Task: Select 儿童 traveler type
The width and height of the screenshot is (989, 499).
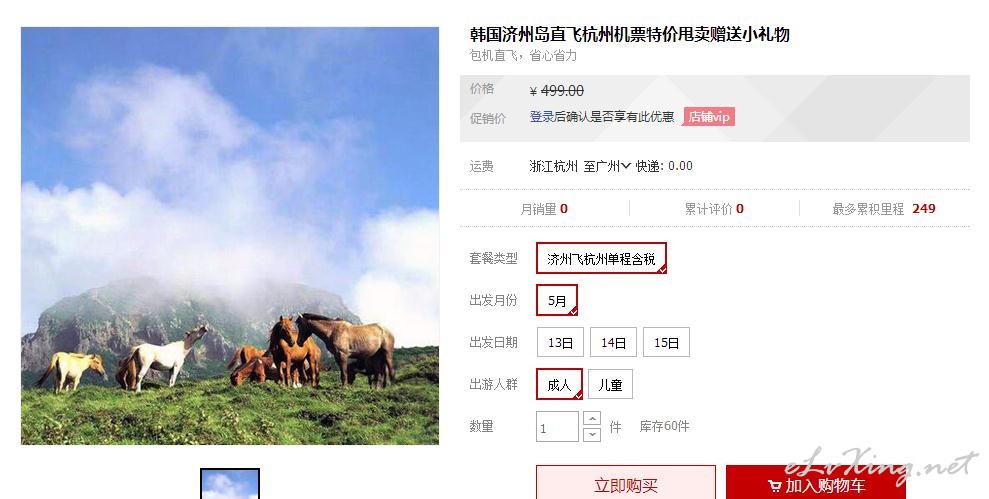Action: click(x=610, y=384)
